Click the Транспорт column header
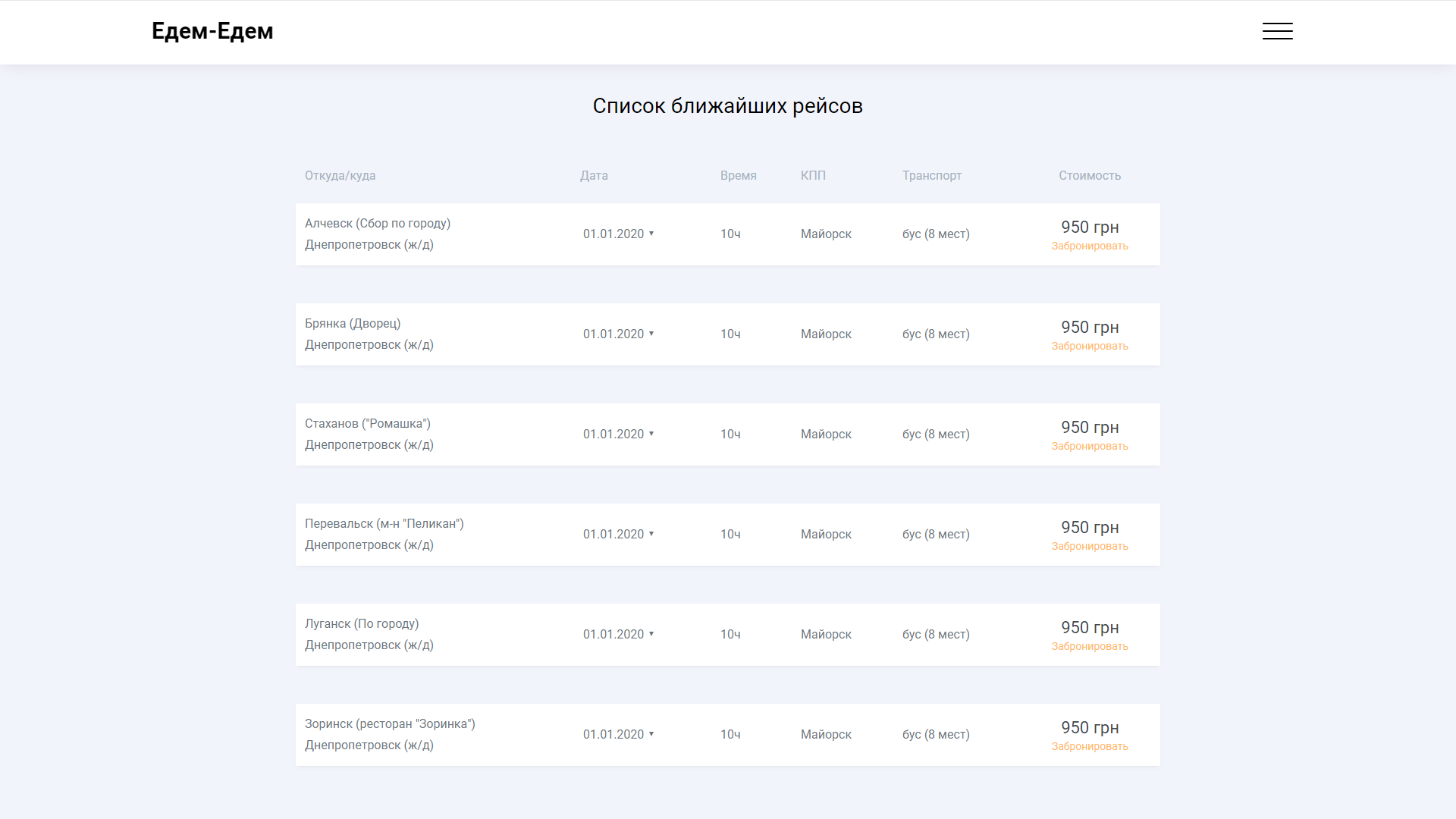The width and height of the screenshot is (1456, 819). [932, 175]
